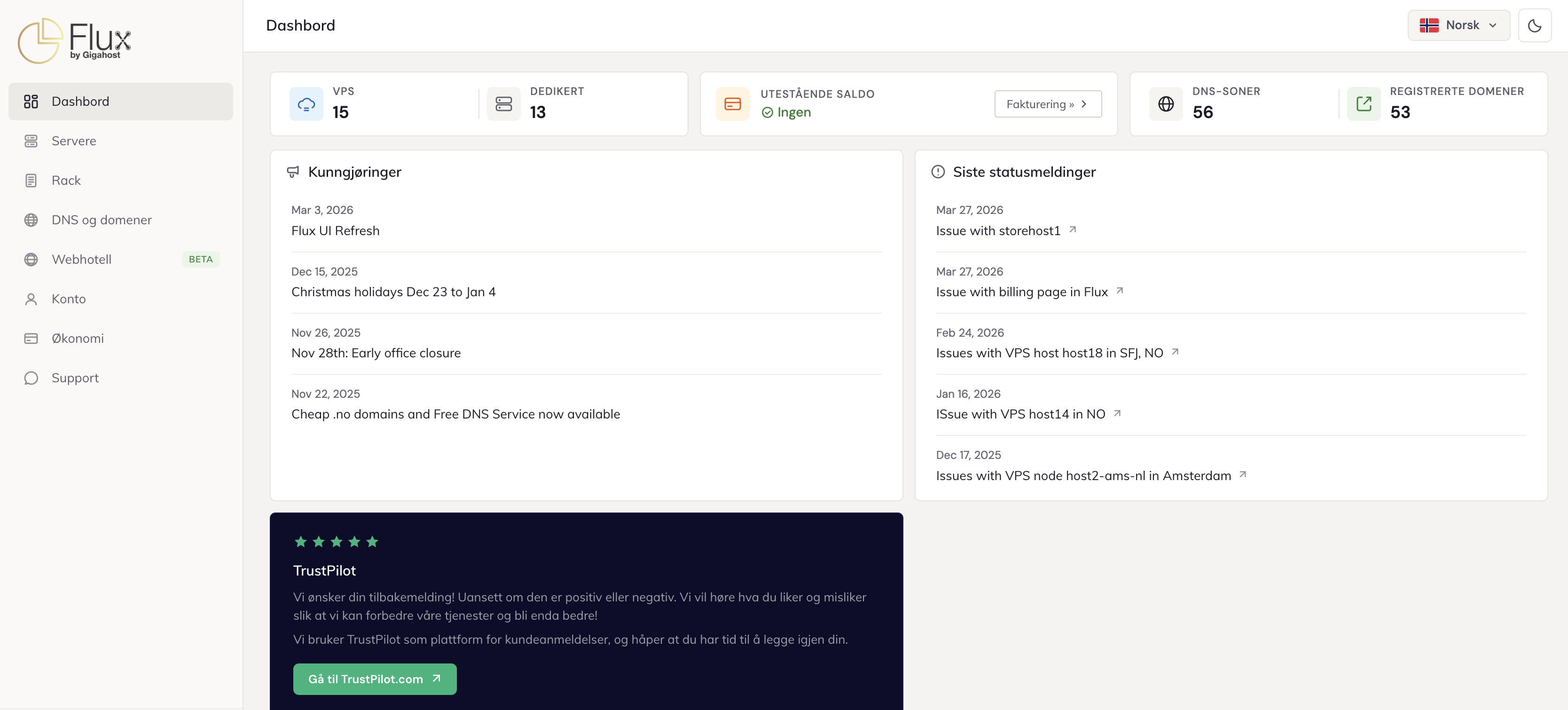Open the Økonomi sidebar section

coord(77,339)
